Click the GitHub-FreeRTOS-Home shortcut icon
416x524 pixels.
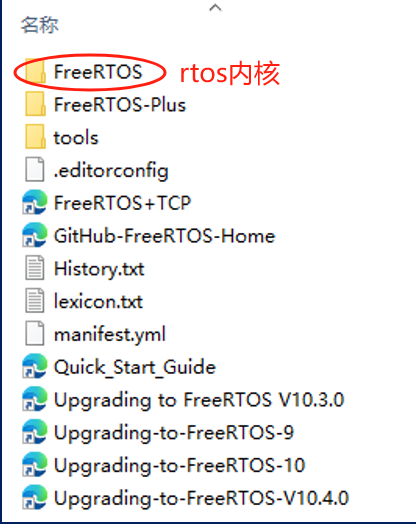tap(34, 235)
